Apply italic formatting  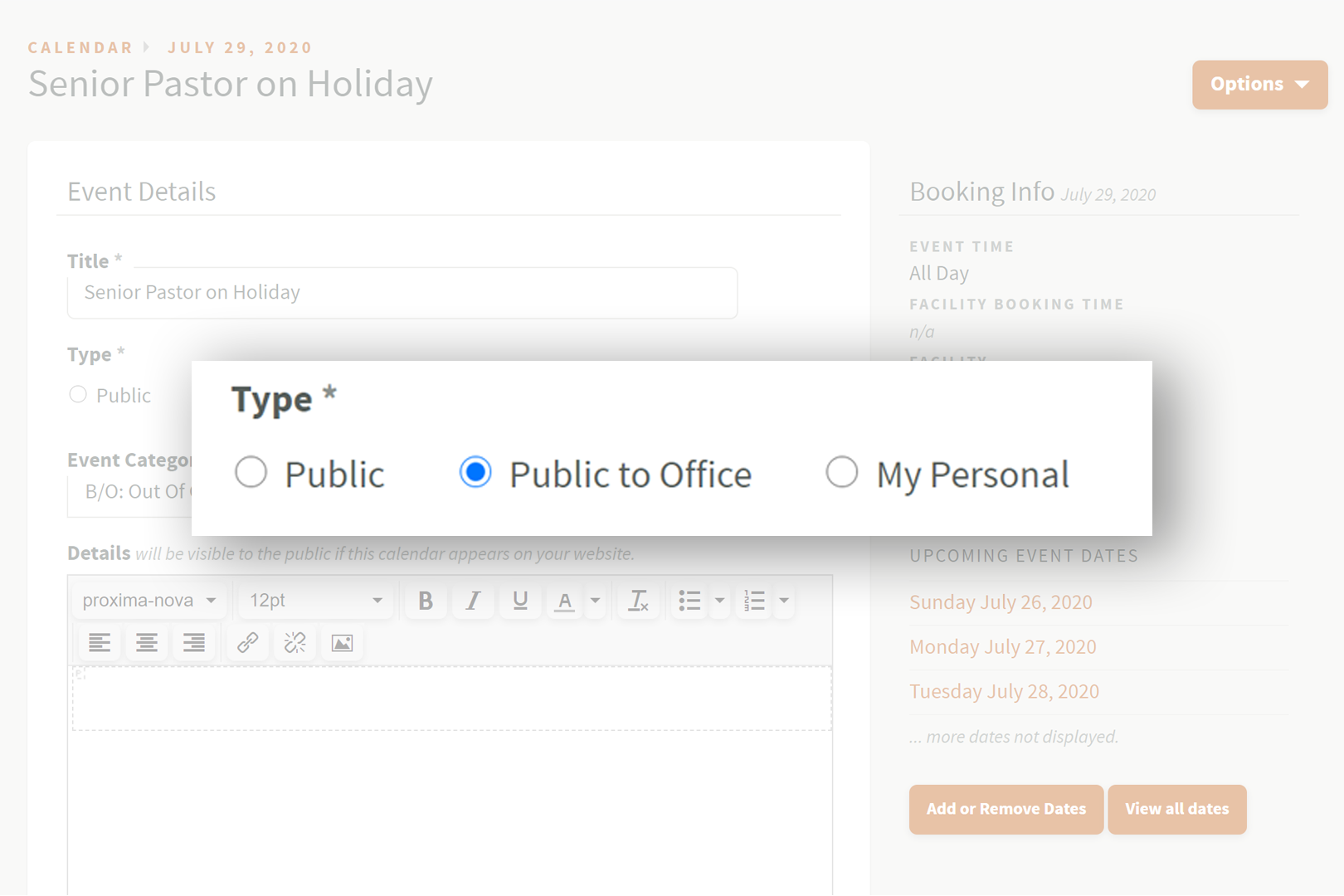472,601
